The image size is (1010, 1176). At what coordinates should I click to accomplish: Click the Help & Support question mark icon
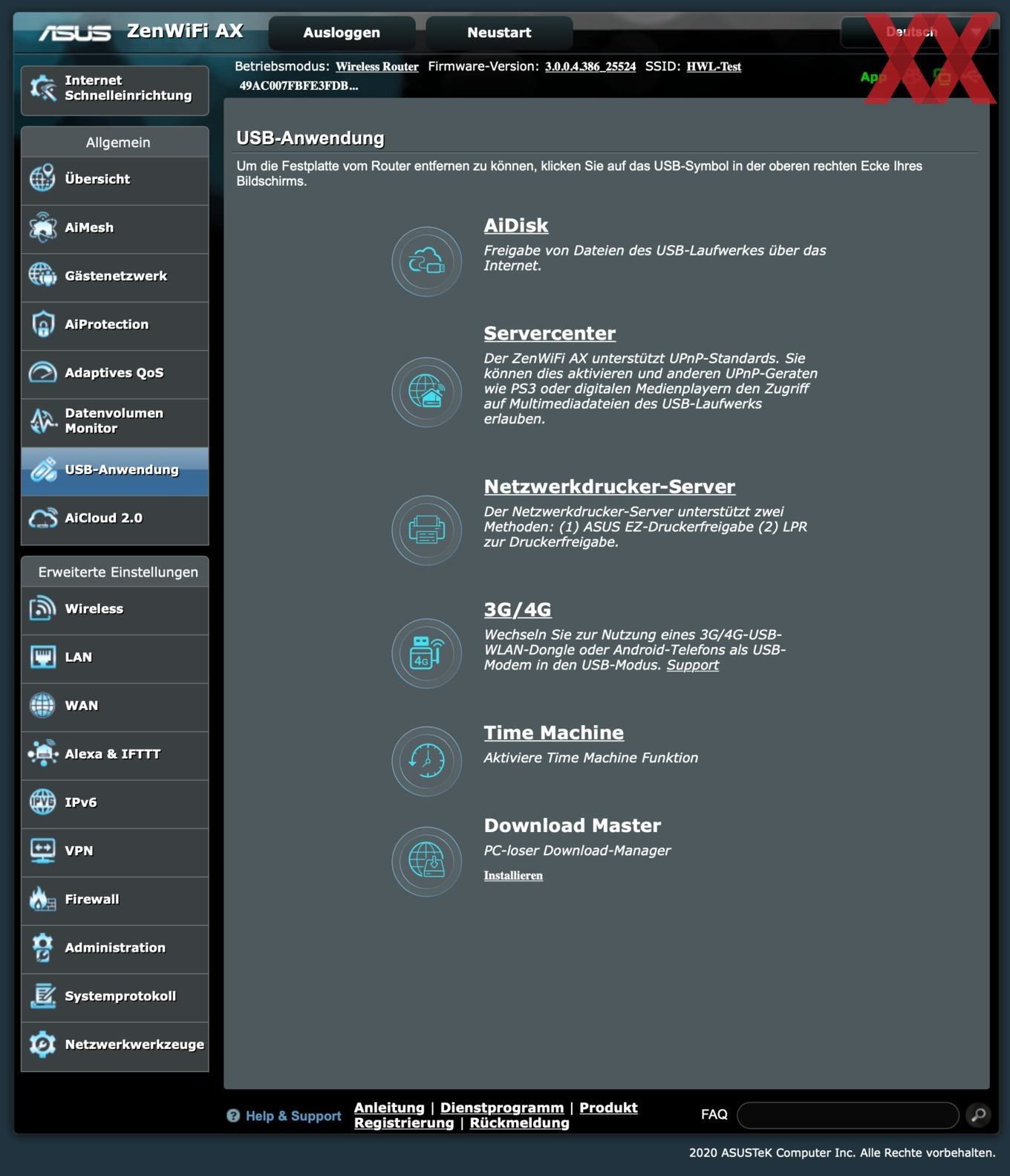point(233,1116)
